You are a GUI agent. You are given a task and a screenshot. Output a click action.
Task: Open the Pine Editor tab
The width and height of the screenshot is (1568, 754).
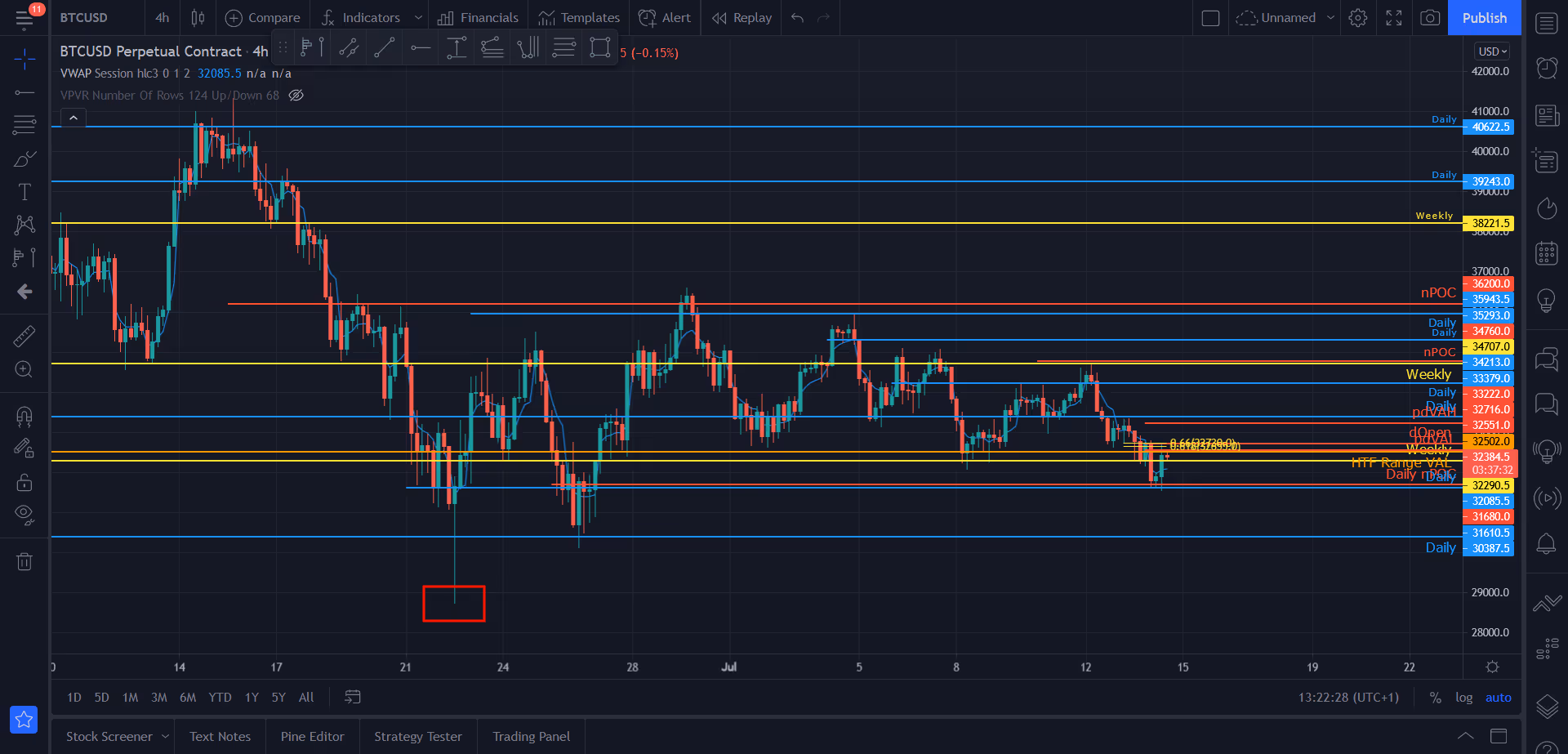[x=312, y=736]
